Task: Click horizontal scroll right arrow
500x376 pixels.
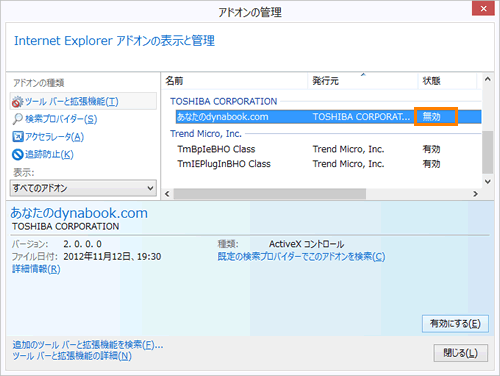Action: pyautogui.click(x=476, y=194)
